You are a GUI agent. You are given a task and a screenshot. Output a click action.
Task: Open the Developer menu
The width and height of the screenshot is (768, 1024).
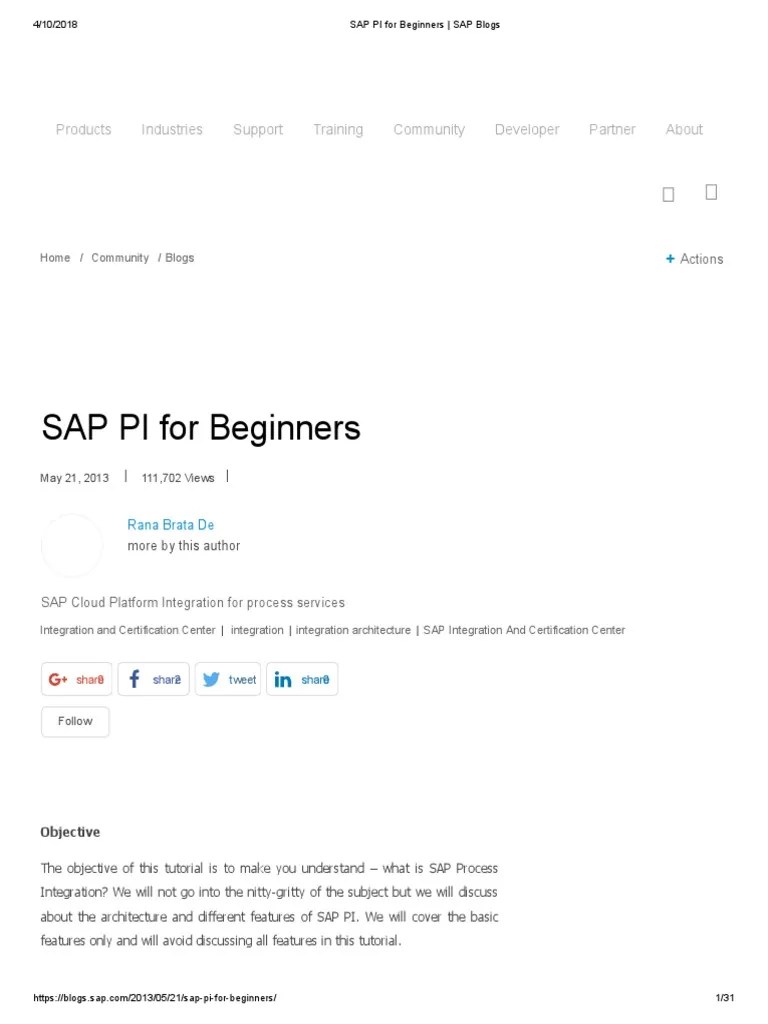point(526,129)
